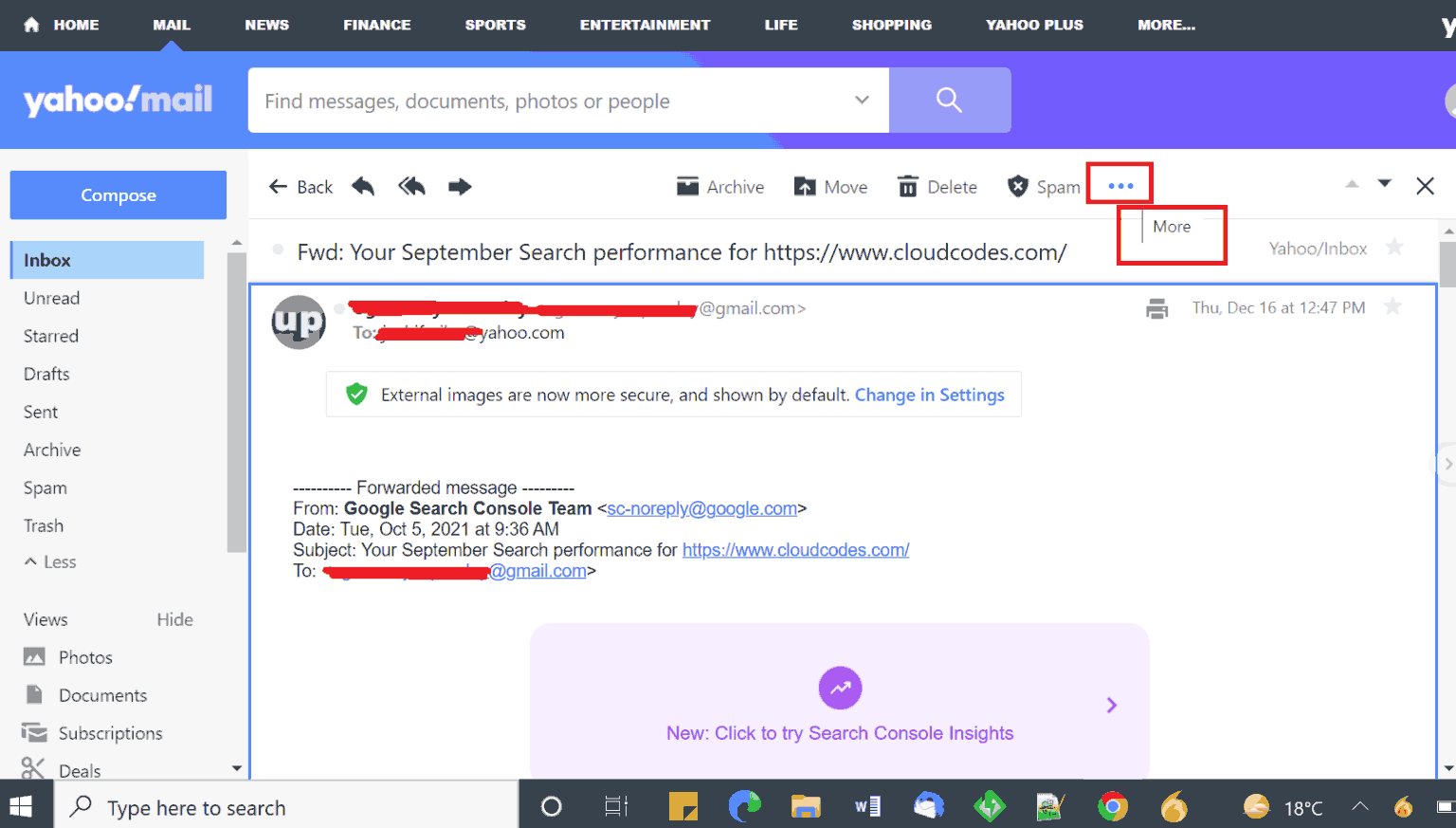Star the conversation beside Yahoo/Inbox
This screenshot has width=1456, height=828.
(x=1394, y=248)
